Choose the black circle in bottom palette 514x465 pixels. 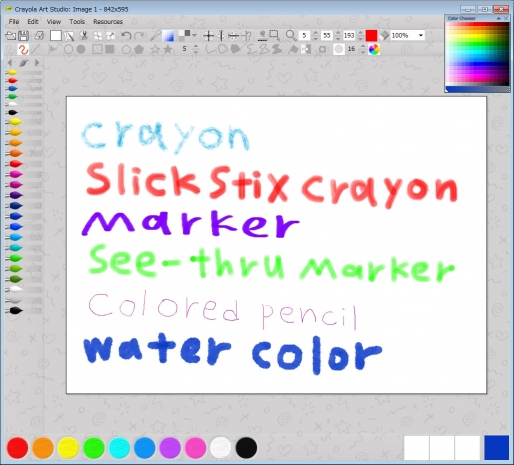246,448
